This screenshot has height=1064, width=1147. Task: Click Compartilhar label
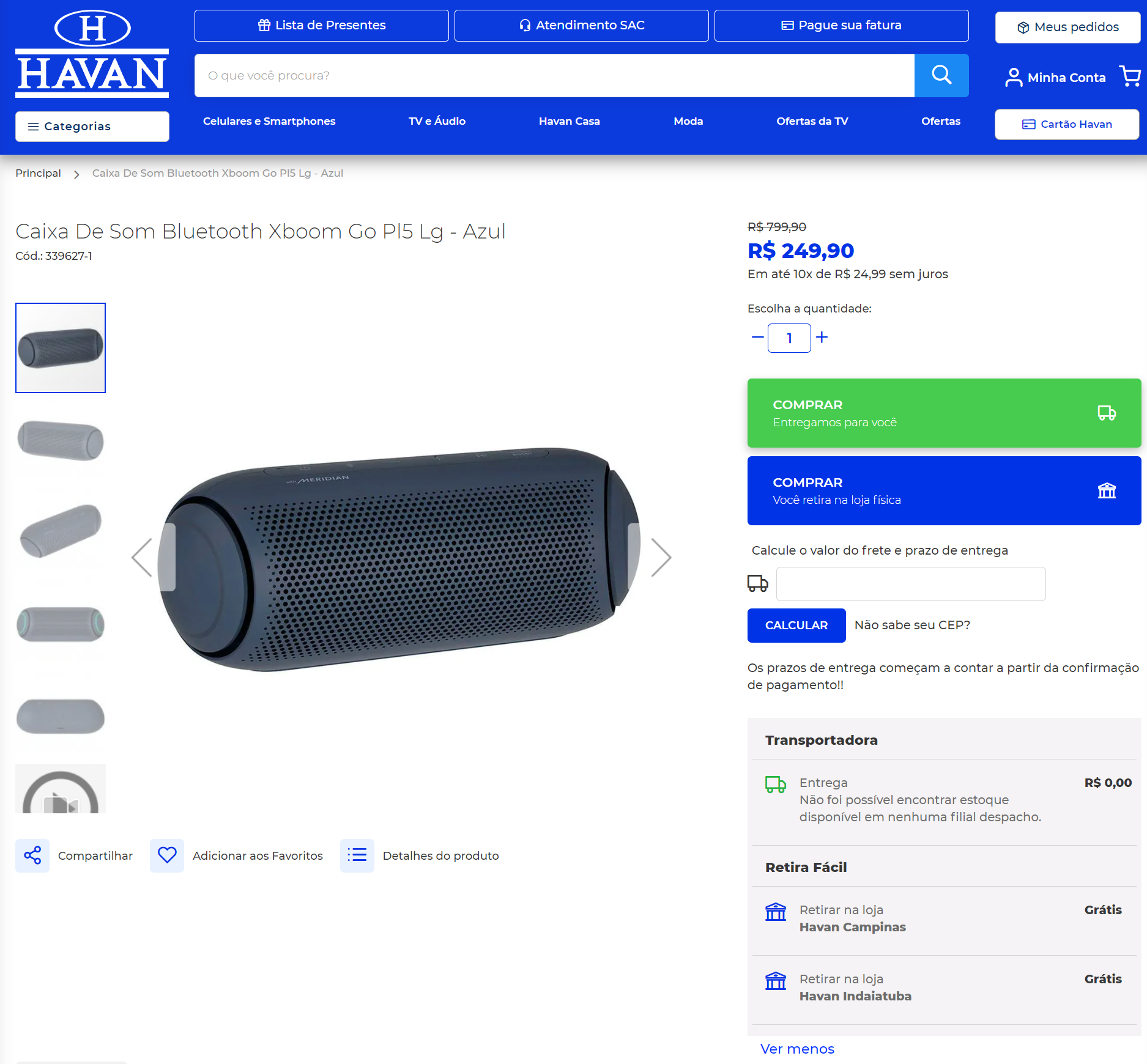[95, 855]
